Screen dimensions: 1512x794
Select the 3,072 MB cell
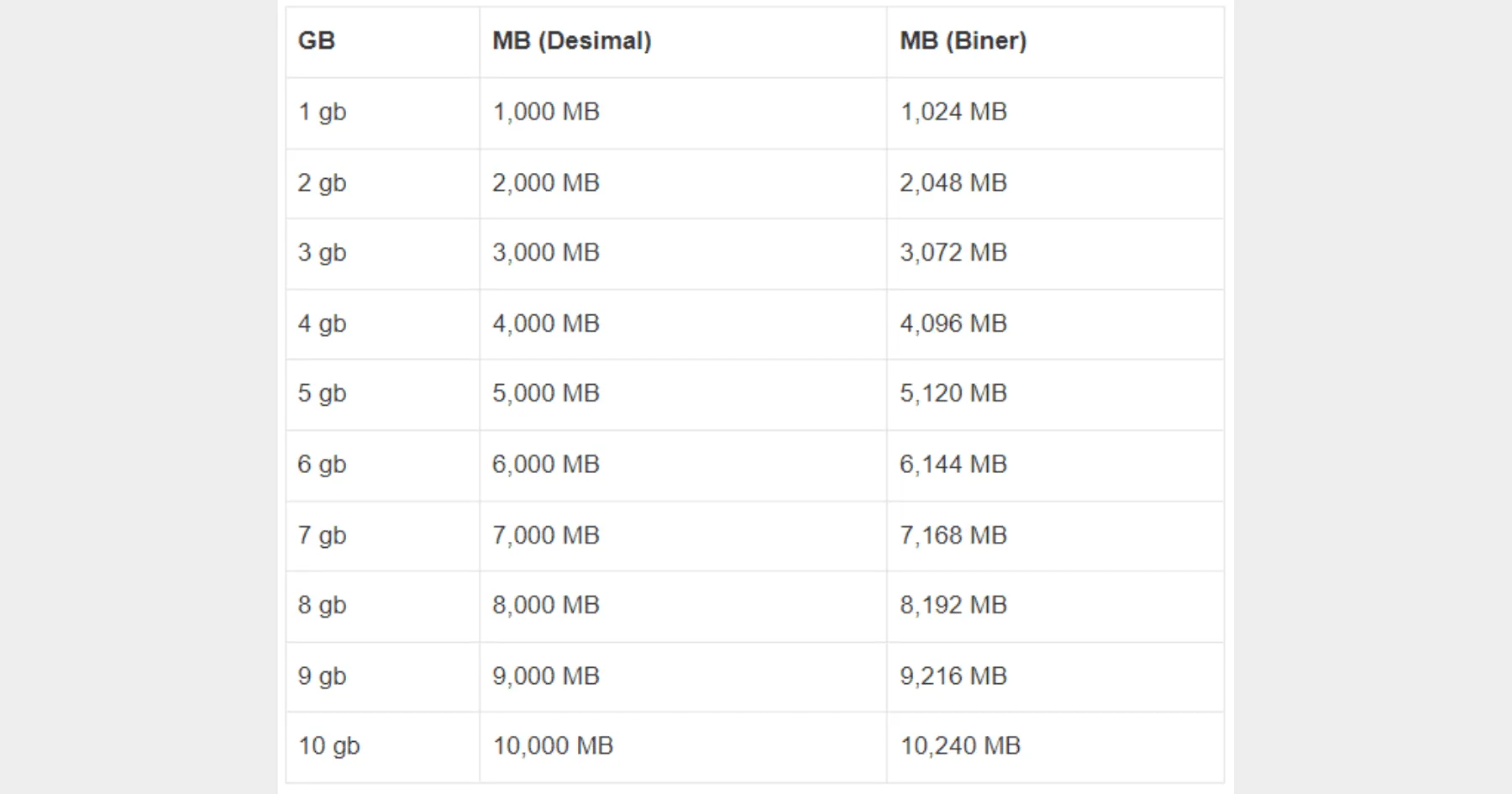[x=953, y=253]
